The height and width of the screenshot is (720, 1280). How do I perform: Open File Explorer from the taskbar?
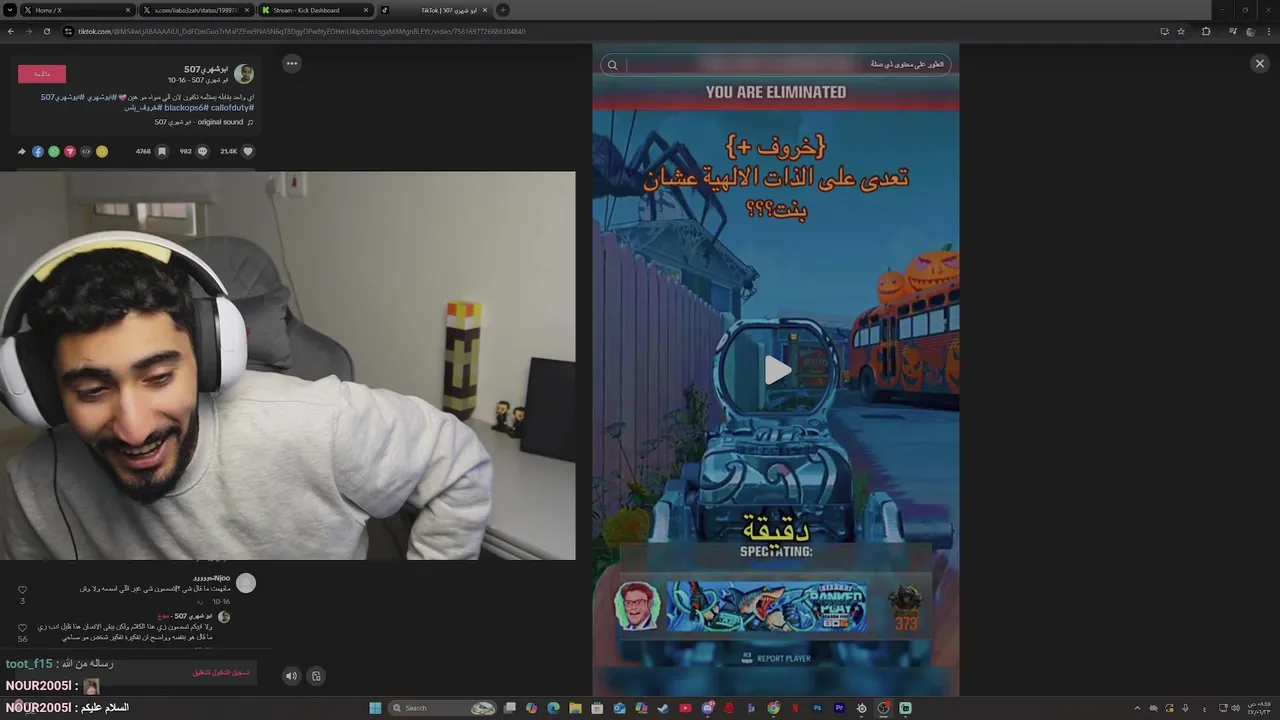coord(575,708)
